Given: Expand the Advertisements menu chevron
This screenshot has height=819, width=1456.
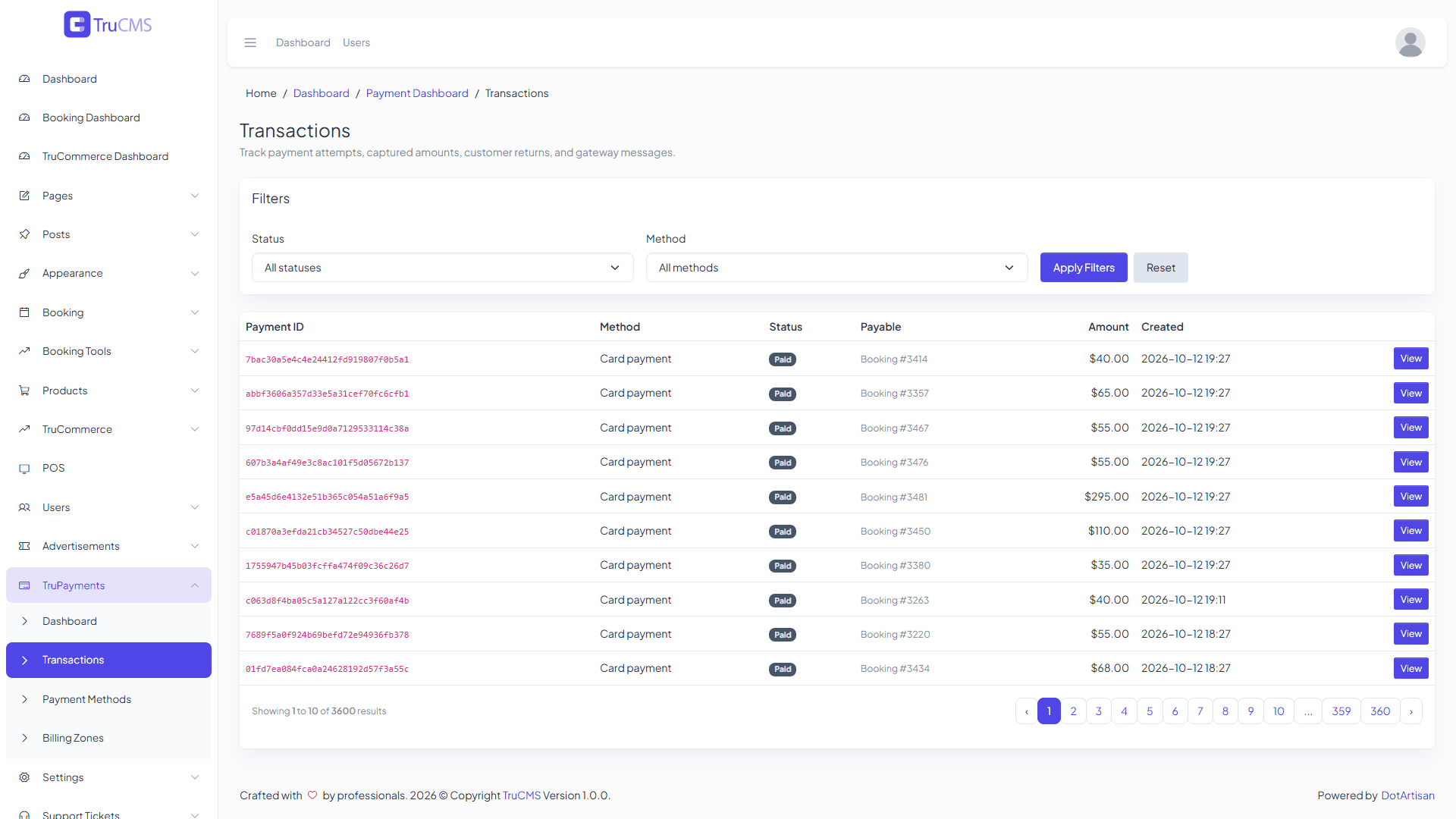Looking at the screenshot, I should (x=195, y=546).
